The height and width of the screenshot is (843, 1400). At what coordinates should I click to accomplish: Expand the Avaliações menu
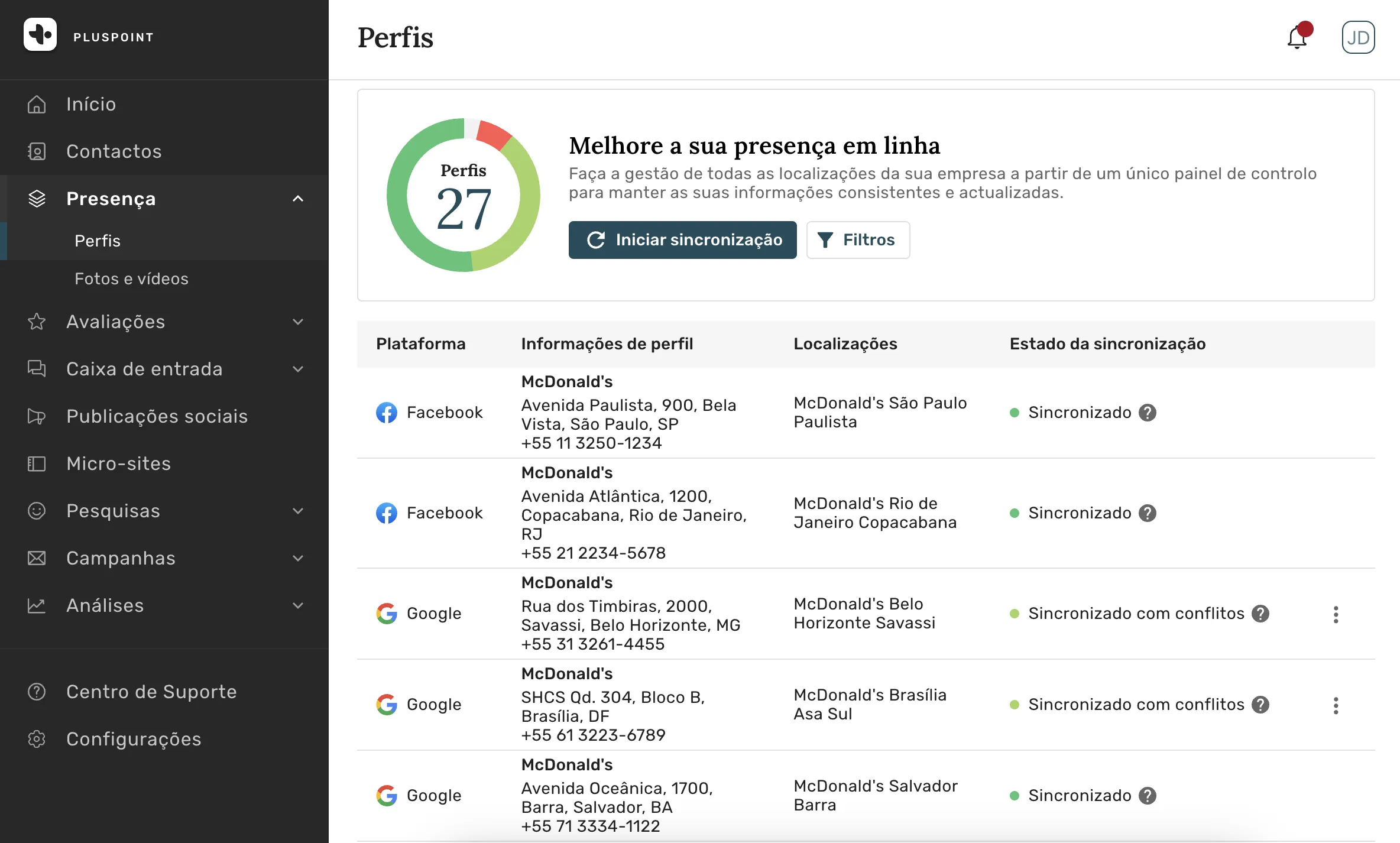tap(298, 322)
